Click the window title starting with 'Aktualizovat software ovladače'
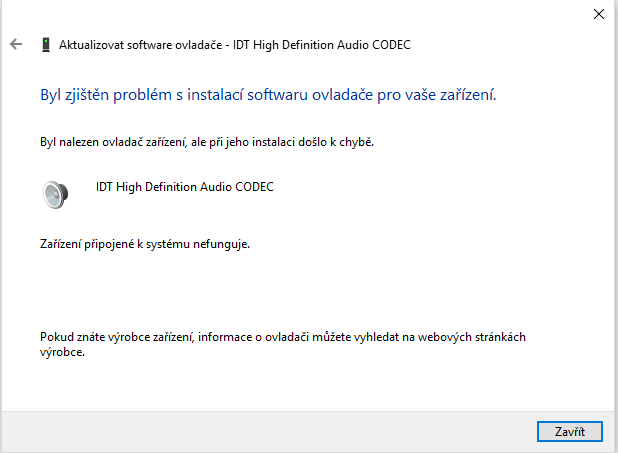Screen dimensions: 618x453 [x=235, y=45]
